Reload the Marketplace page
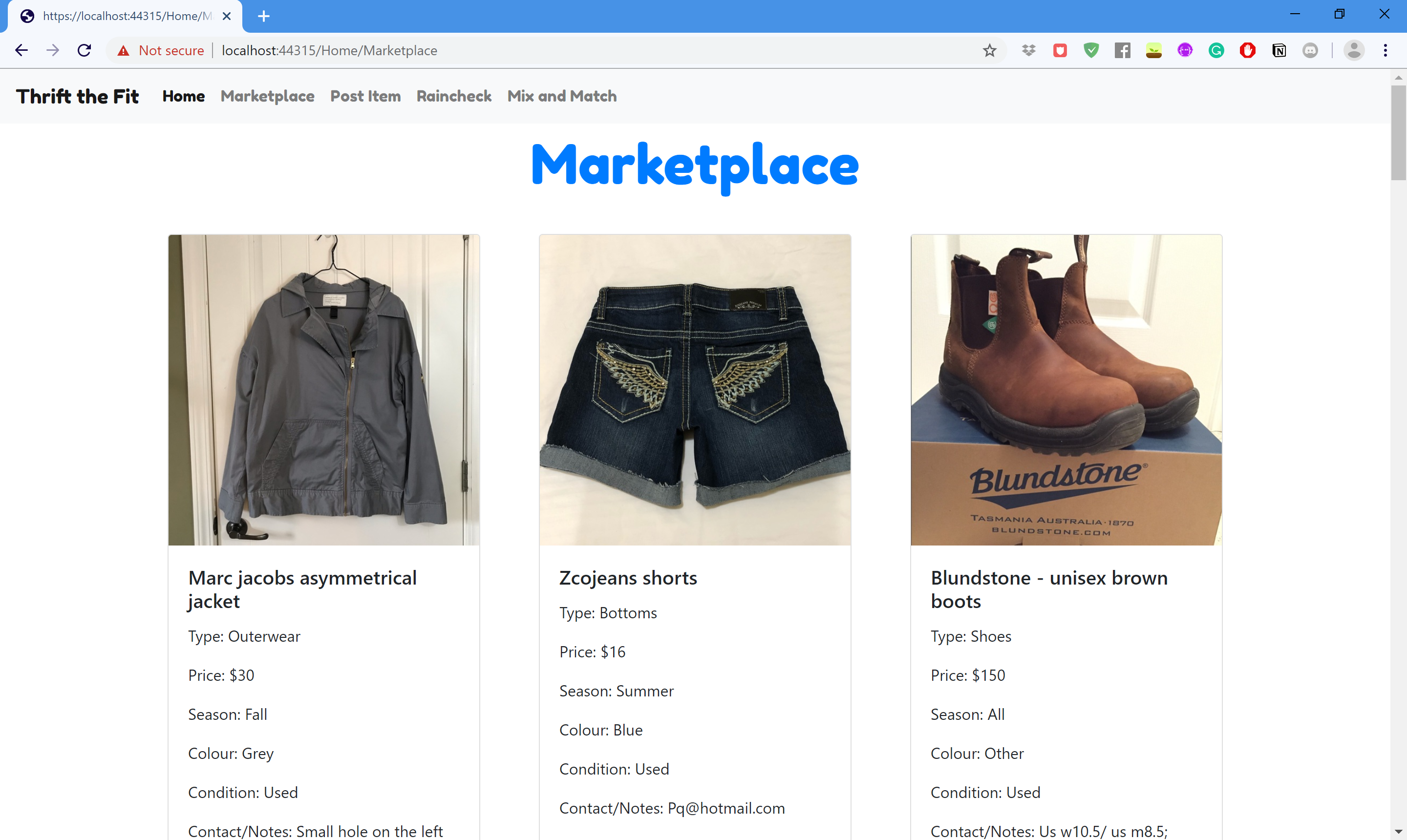This screenshot has width=1407, height=840. 85,50
